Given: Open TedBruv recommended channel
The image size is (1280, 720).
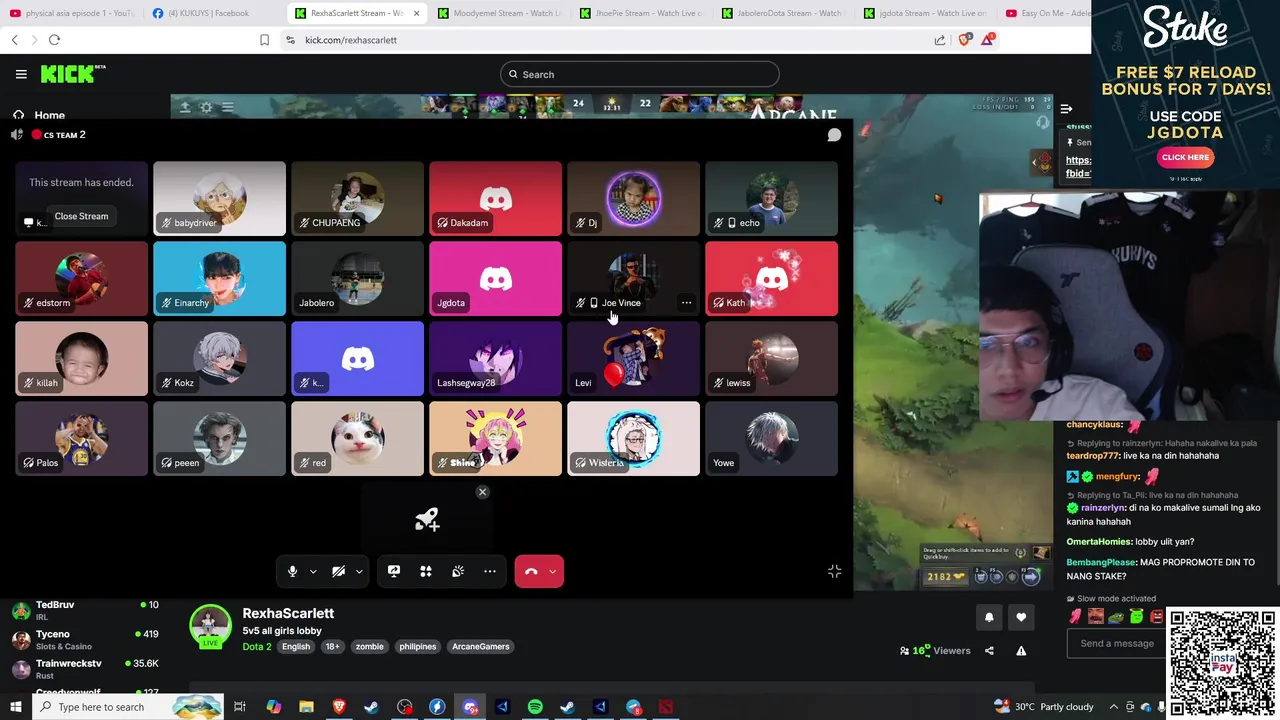Looking at the screenshot, I should [85, 610].
